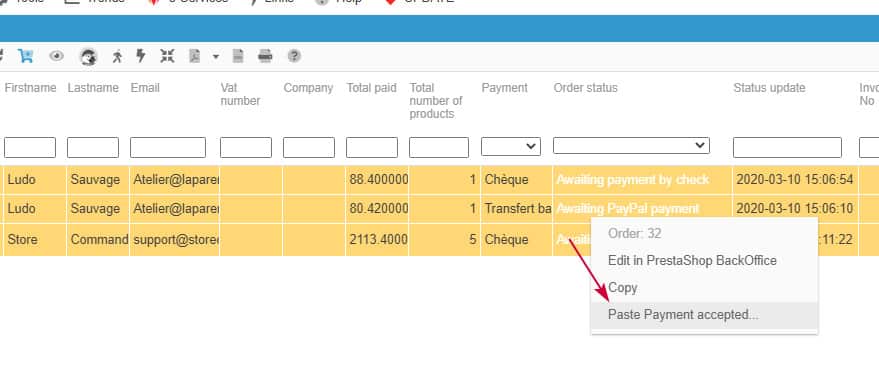Click Chèque in the Store Command row

(516, 240)
